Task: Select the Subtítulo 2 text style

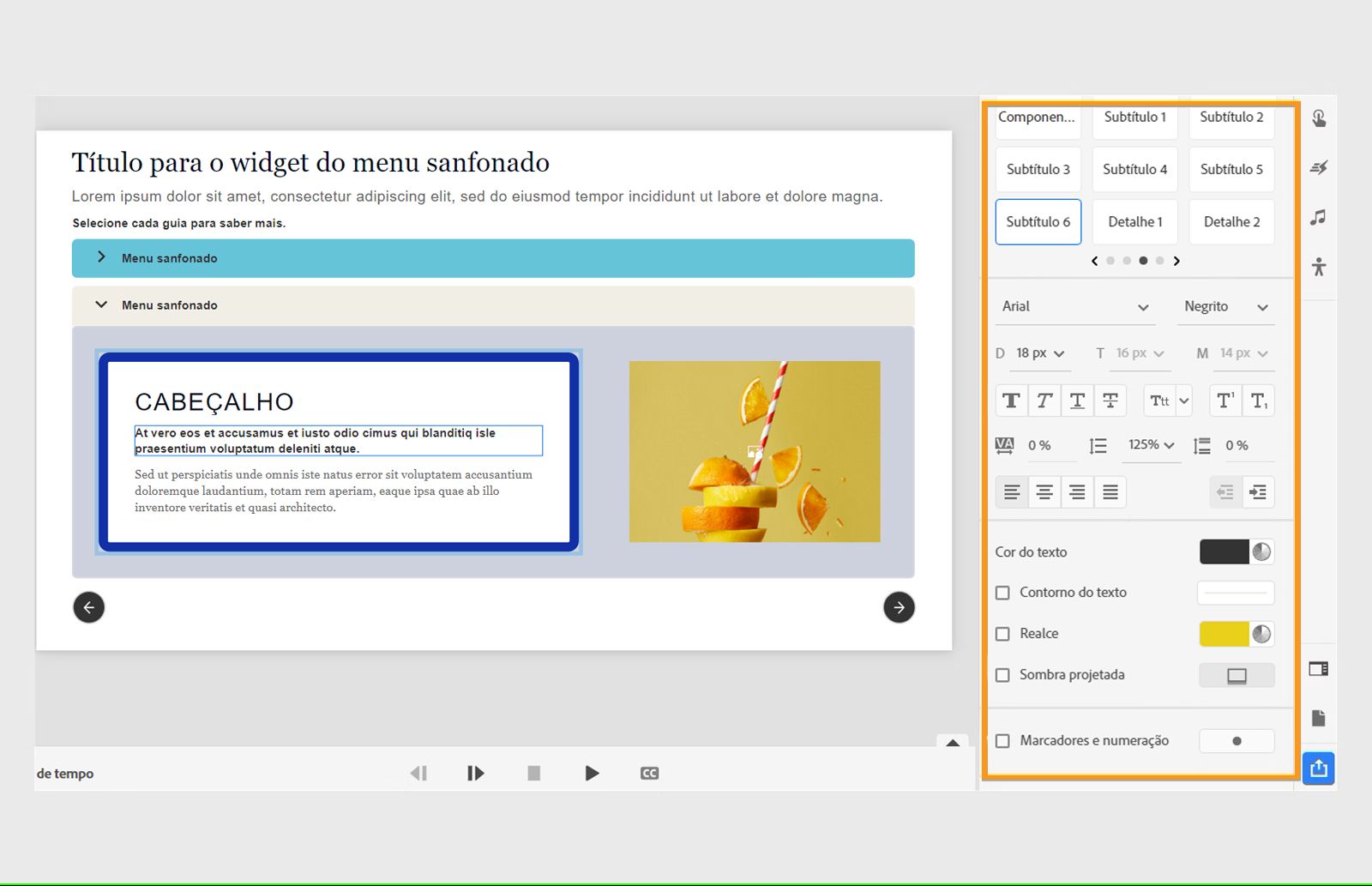Action: tap(1231, 118)
